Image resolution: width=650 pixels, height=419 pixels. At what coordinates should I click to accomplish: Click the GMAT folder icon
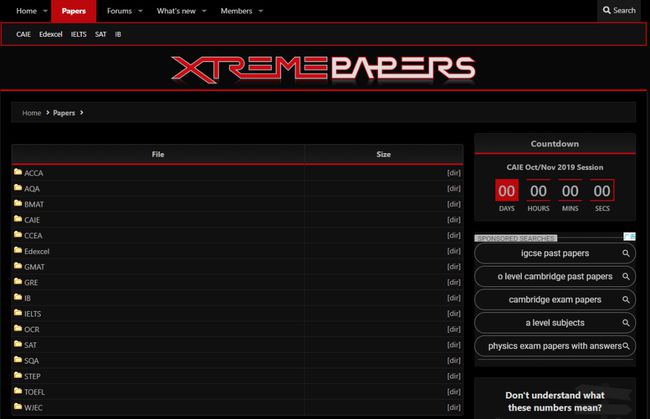(x=18, y=266)
